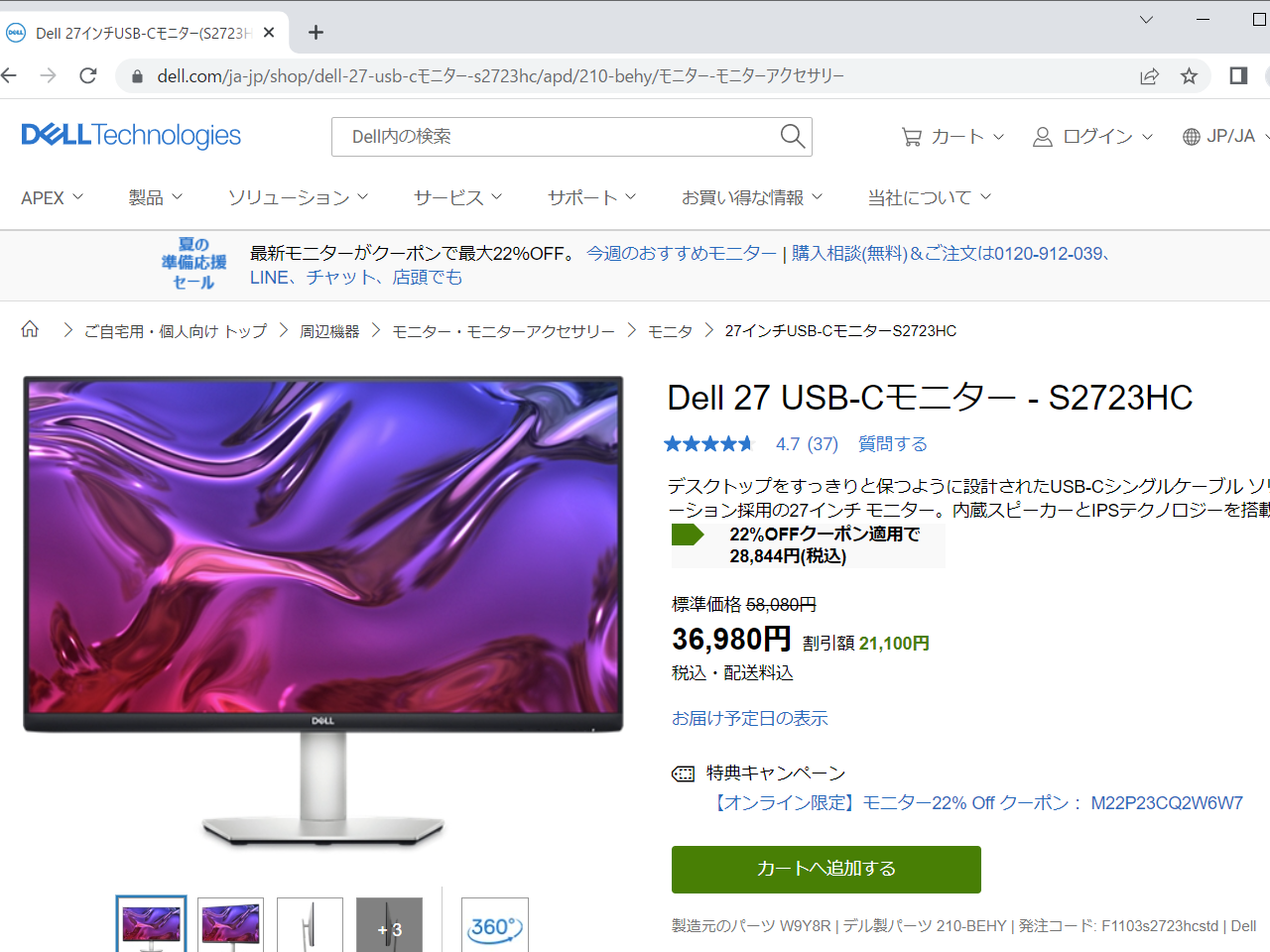Image resolution: width=1270 pixels, height=952 pixels.
Task: Expand the ソリューション menu
Action: click(x=298, y=197)
